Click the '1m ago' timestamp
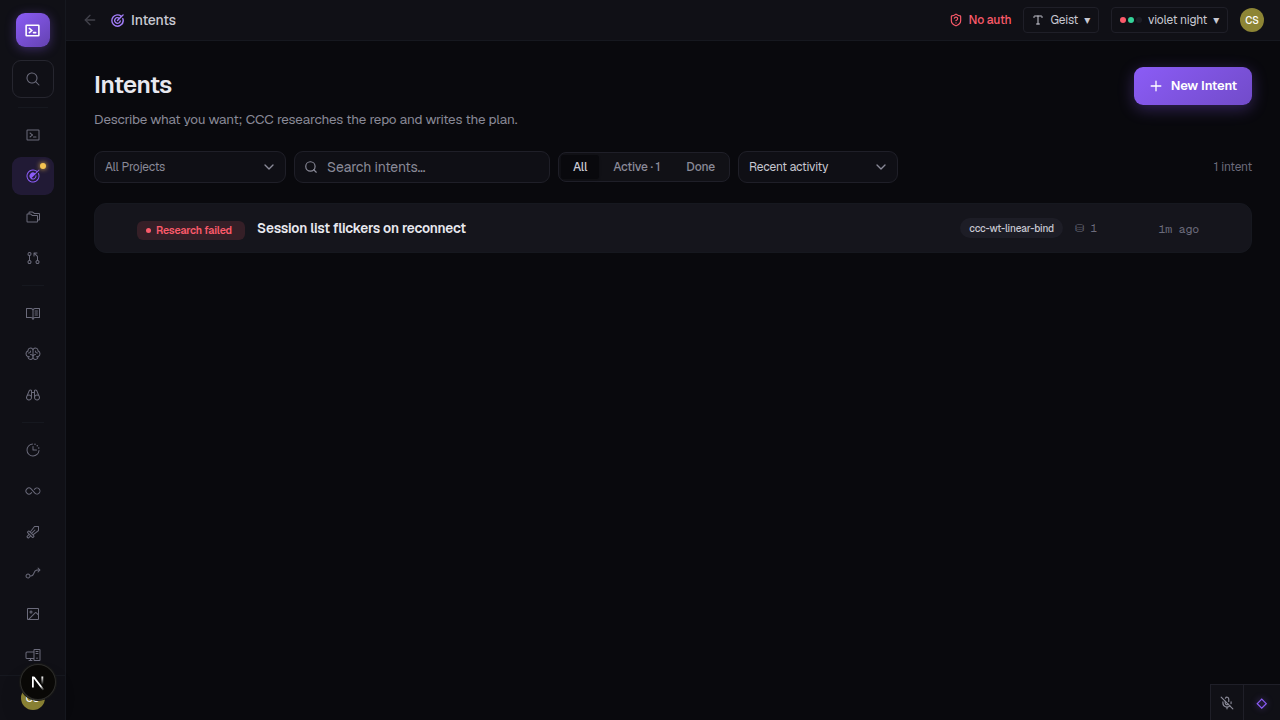Screen dimensions: 1280x720 (1179, 229)
